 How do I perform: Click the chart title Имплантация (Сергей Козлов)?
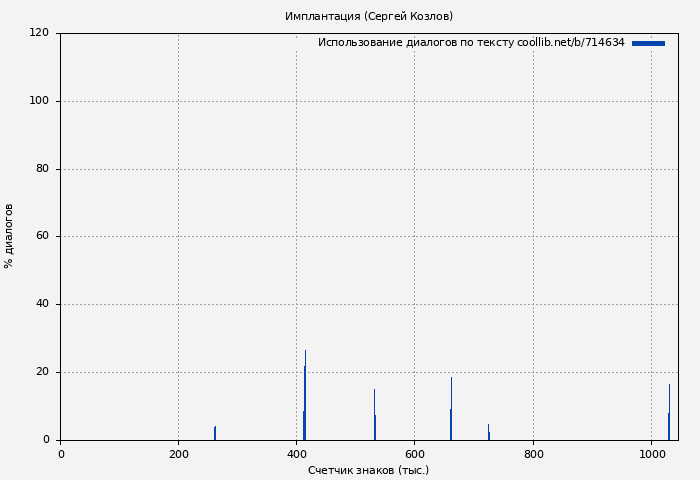coord(369,16)
